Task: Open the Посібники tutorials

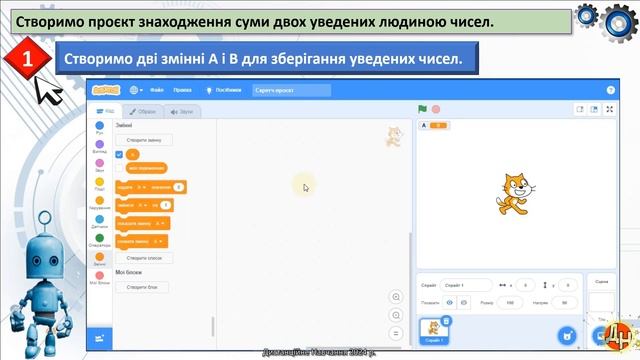Action: point(224,90)
